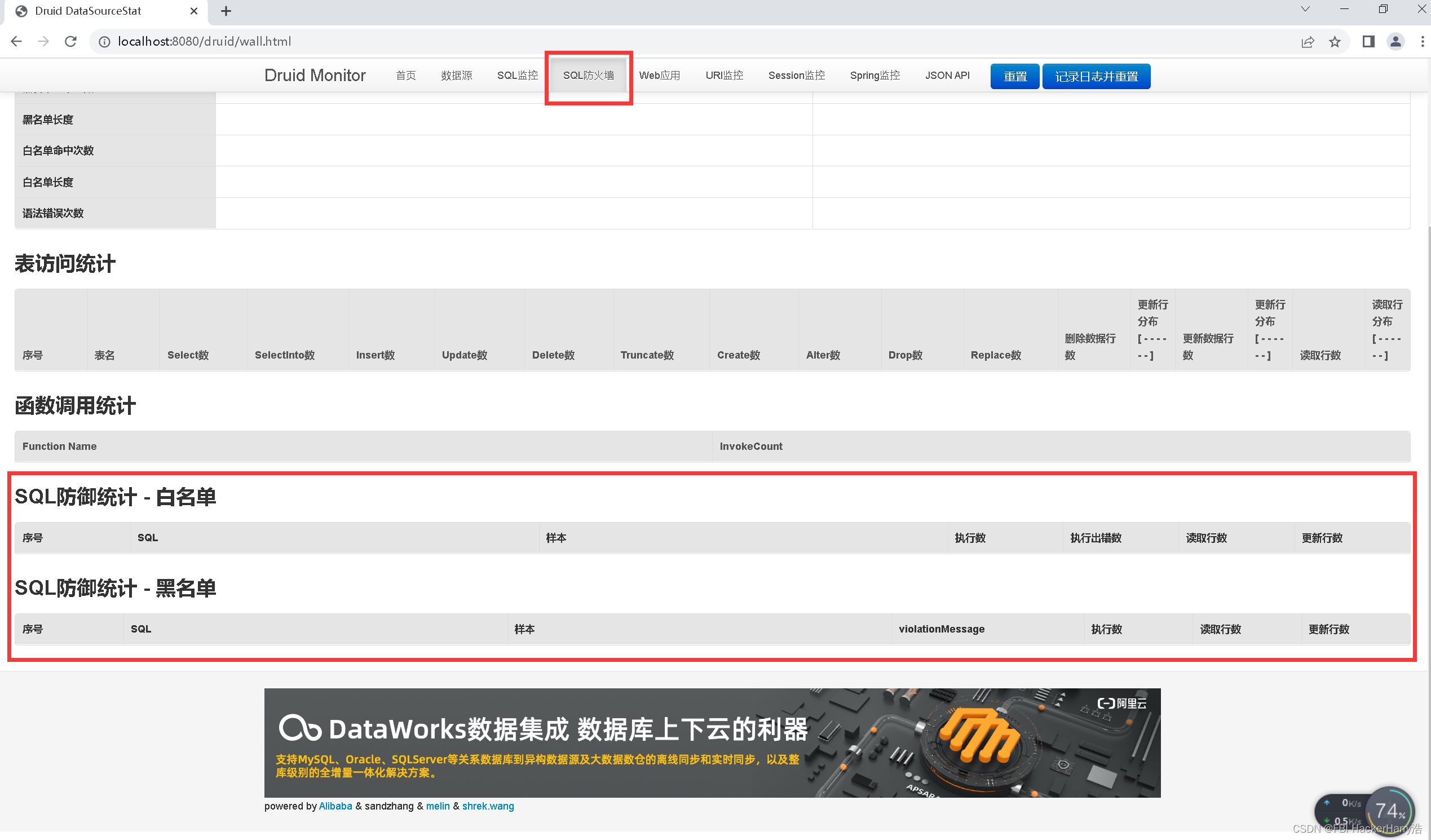Close the Druid DataSourceStat tab
This screenshot has height=840, width=1431.
point(193,11)
